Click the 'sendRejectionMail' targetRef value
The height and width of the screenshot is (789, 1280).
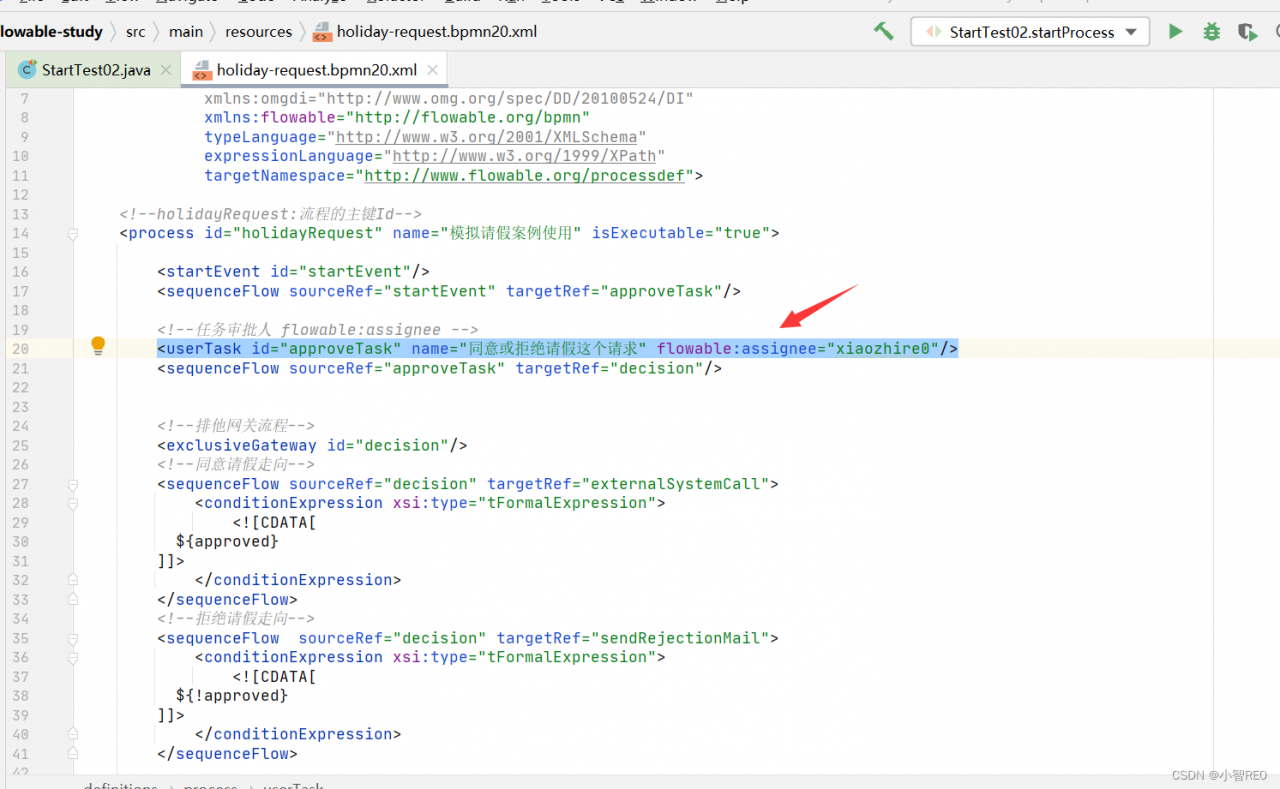click(679, 638)
